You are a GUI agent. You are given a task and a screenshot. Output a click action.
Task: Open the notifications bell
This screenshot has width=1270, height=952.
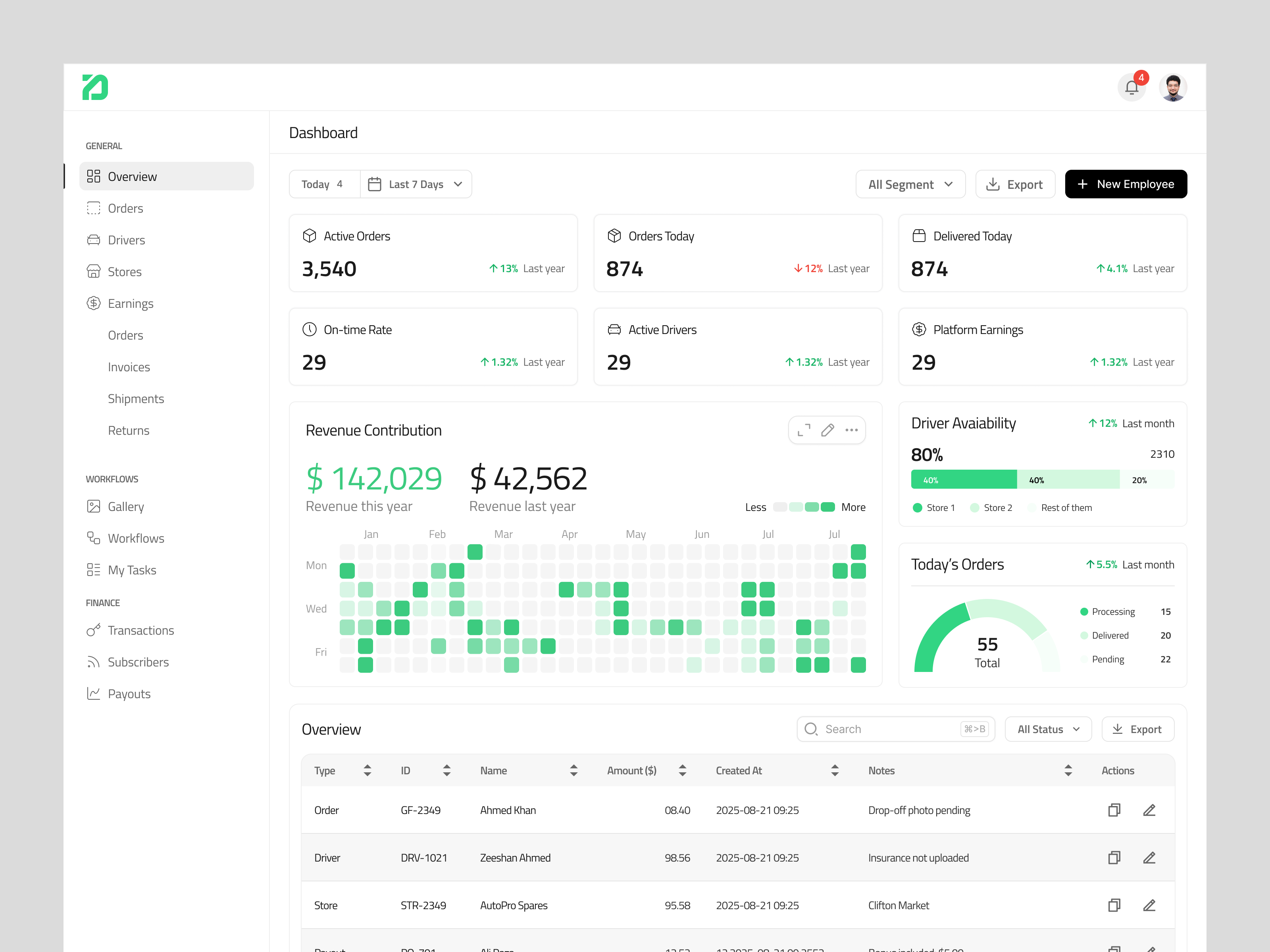point(1131,87)
